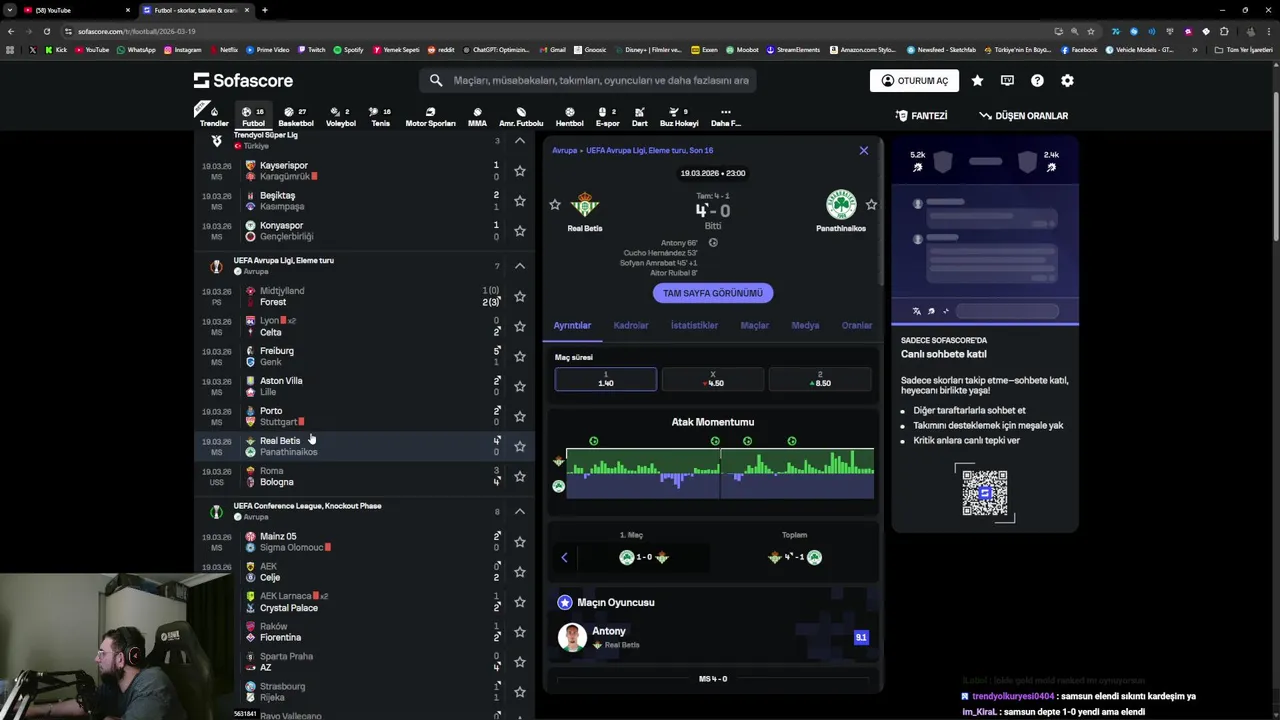Switch to the Oranlar tab
The height and width of the screenshot is (720, 1280).
[856, 325]
